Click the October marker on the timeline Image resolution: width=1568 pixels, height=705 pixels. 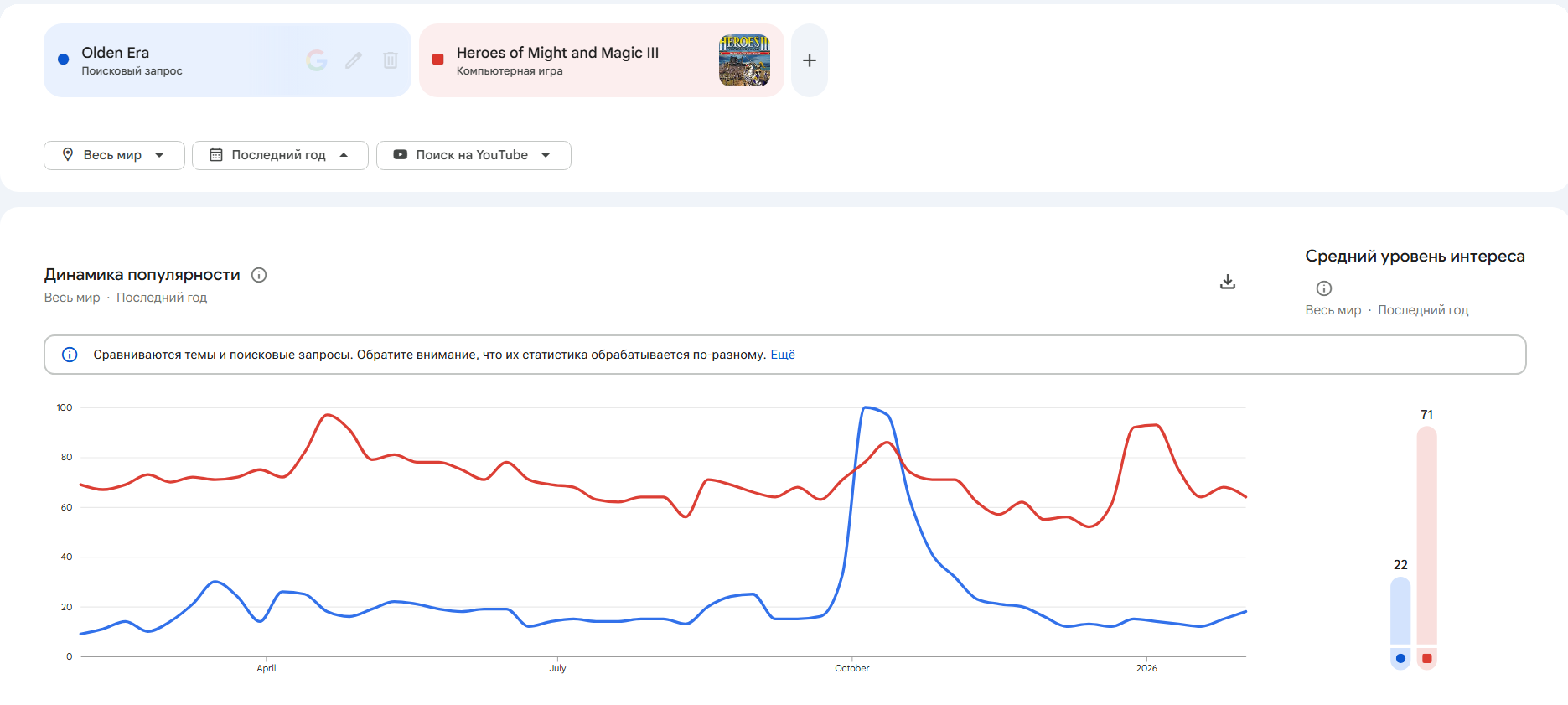pos(851,667)
